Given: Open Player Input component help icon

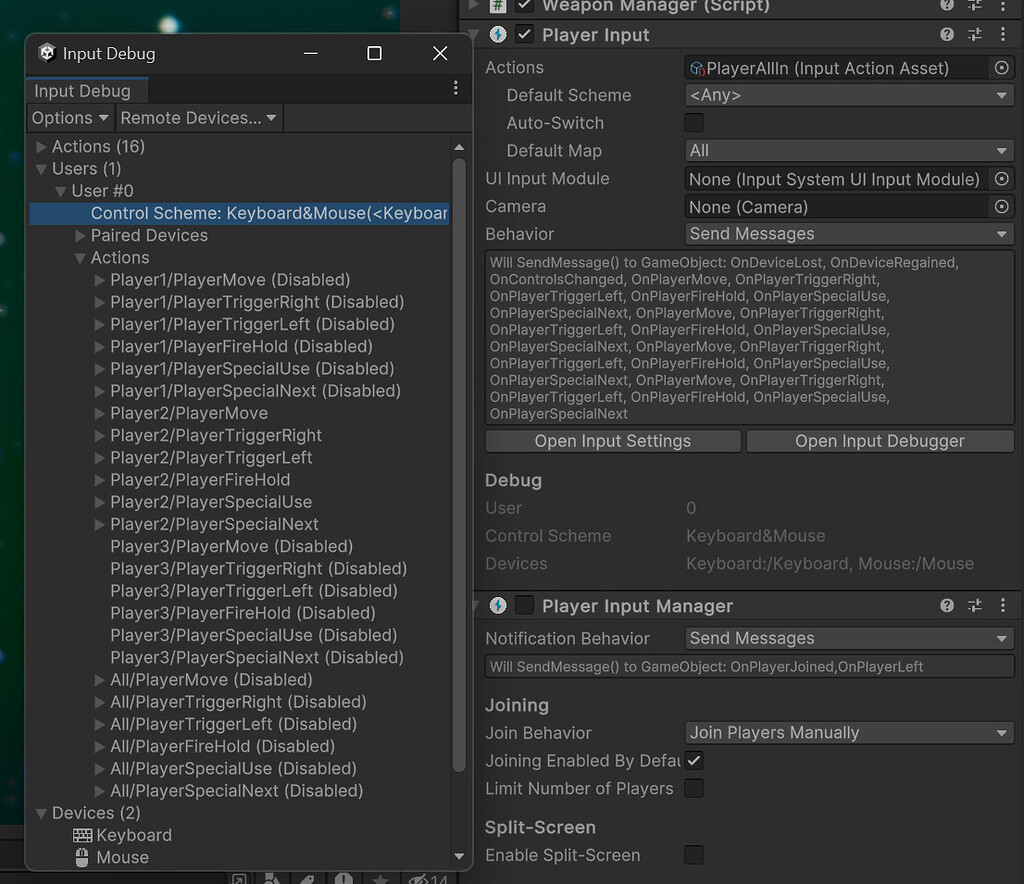Looking at the screenshot, I should coord(947,35).
